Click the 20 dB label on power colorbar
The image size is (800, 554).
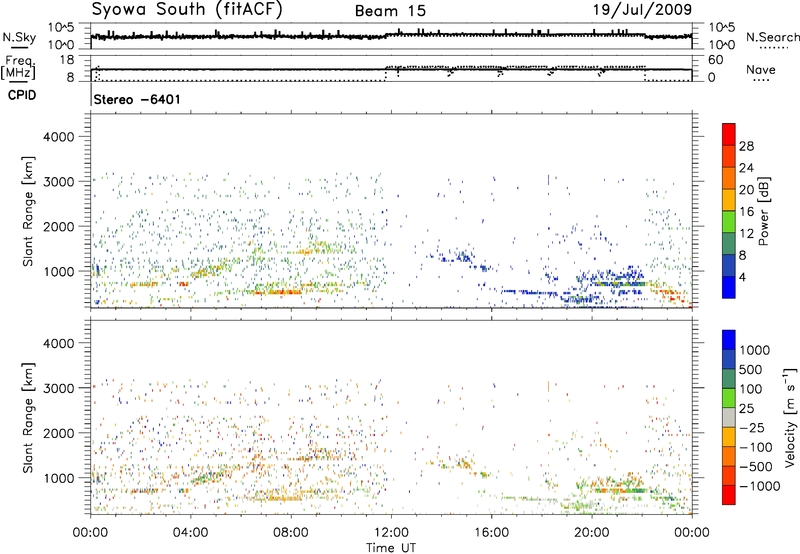click(x=746, y=190)
